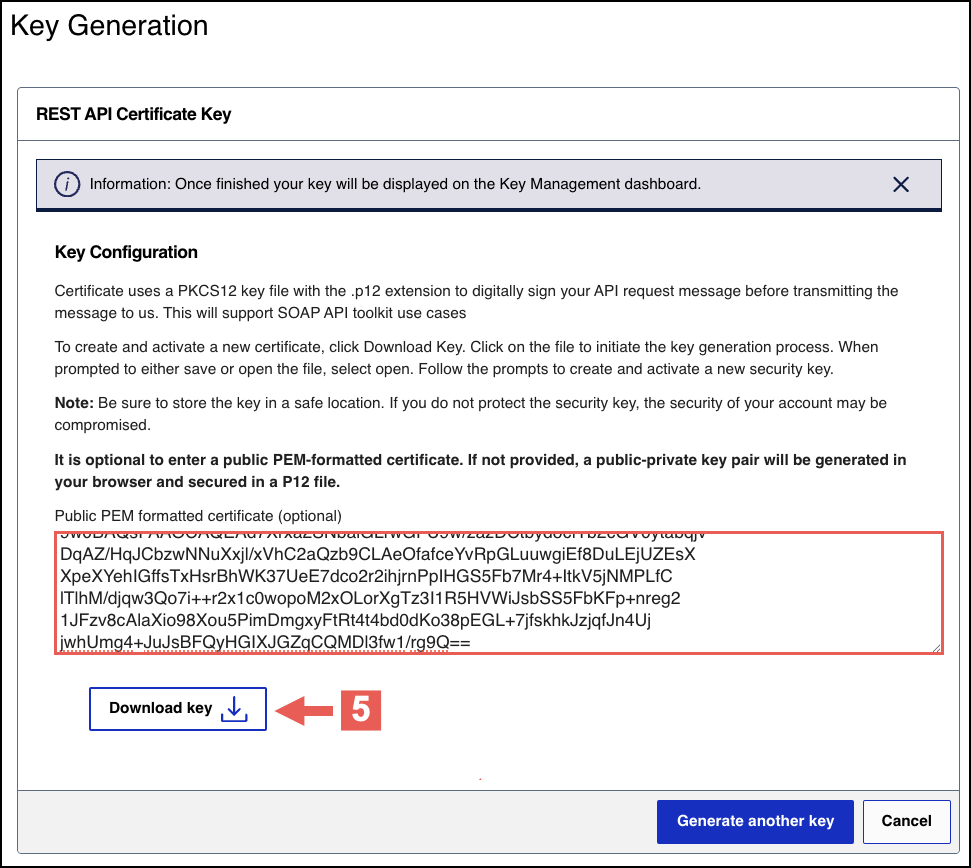This screenshot has height=868, width=971.
Task: Click the Key Generation page title
Action: point(109,25)
